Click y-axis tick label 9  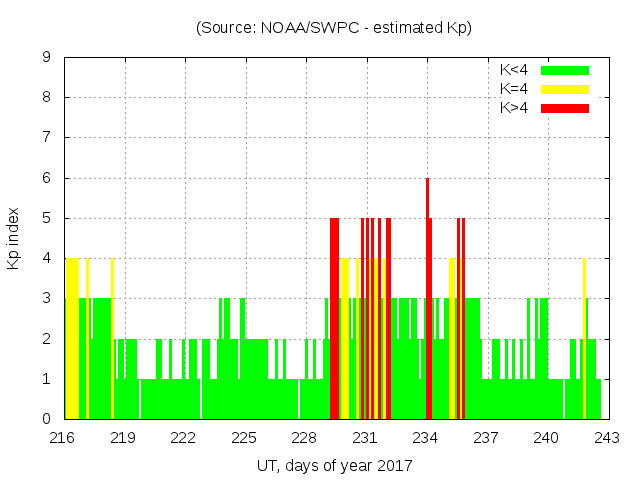47,57
